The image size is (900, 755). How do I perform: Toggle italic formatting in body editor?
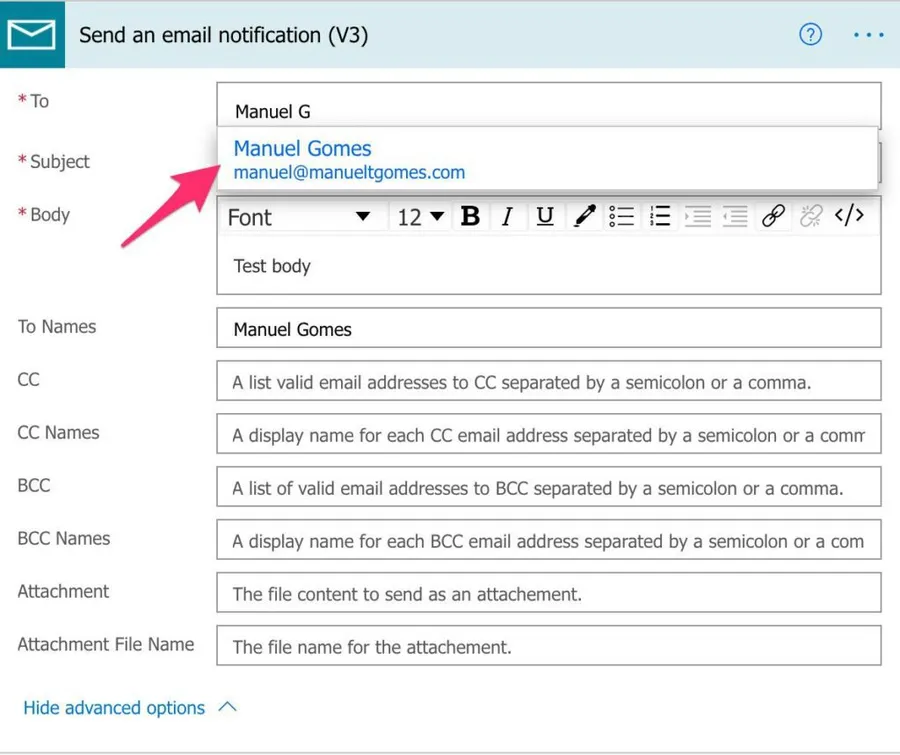pyautogui.click(x=507, y=217)
